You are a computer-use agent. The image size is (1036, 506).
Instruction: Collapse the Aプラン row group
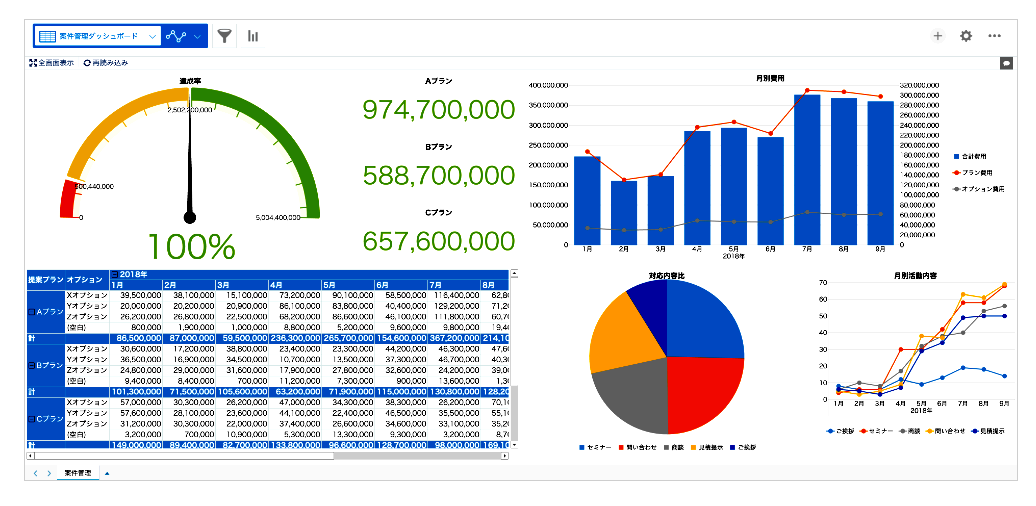click(31, 311)
